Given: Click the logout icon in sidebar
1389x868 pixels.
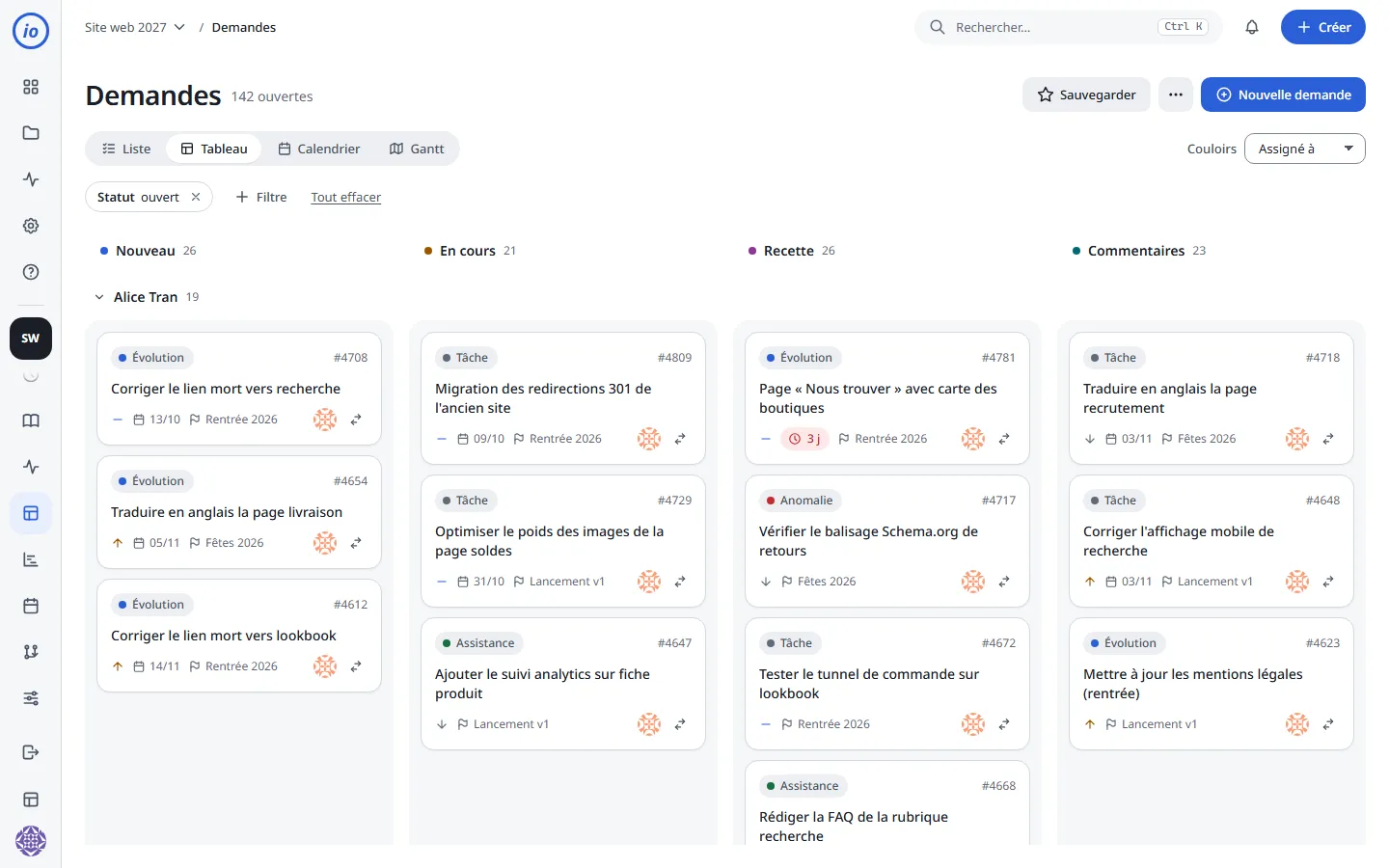Looking at the screenshot, I should pyautogui.click(x=31, y=752).
